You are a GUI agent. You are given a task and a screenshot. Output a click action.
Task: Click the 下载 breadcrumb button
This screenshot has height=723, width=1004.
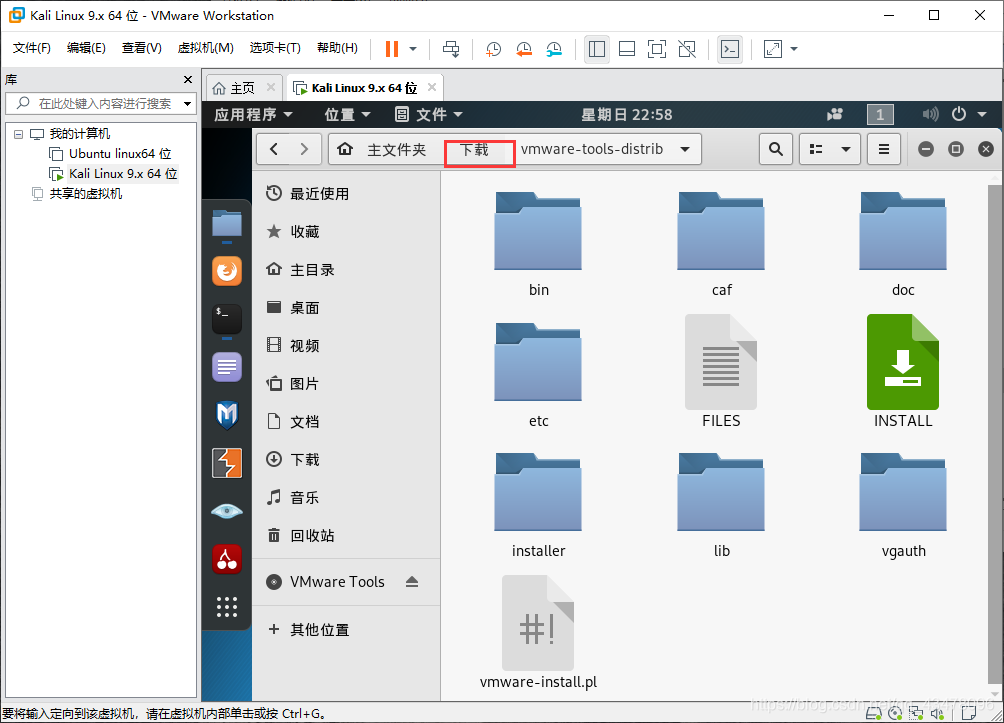click(479, 148)
